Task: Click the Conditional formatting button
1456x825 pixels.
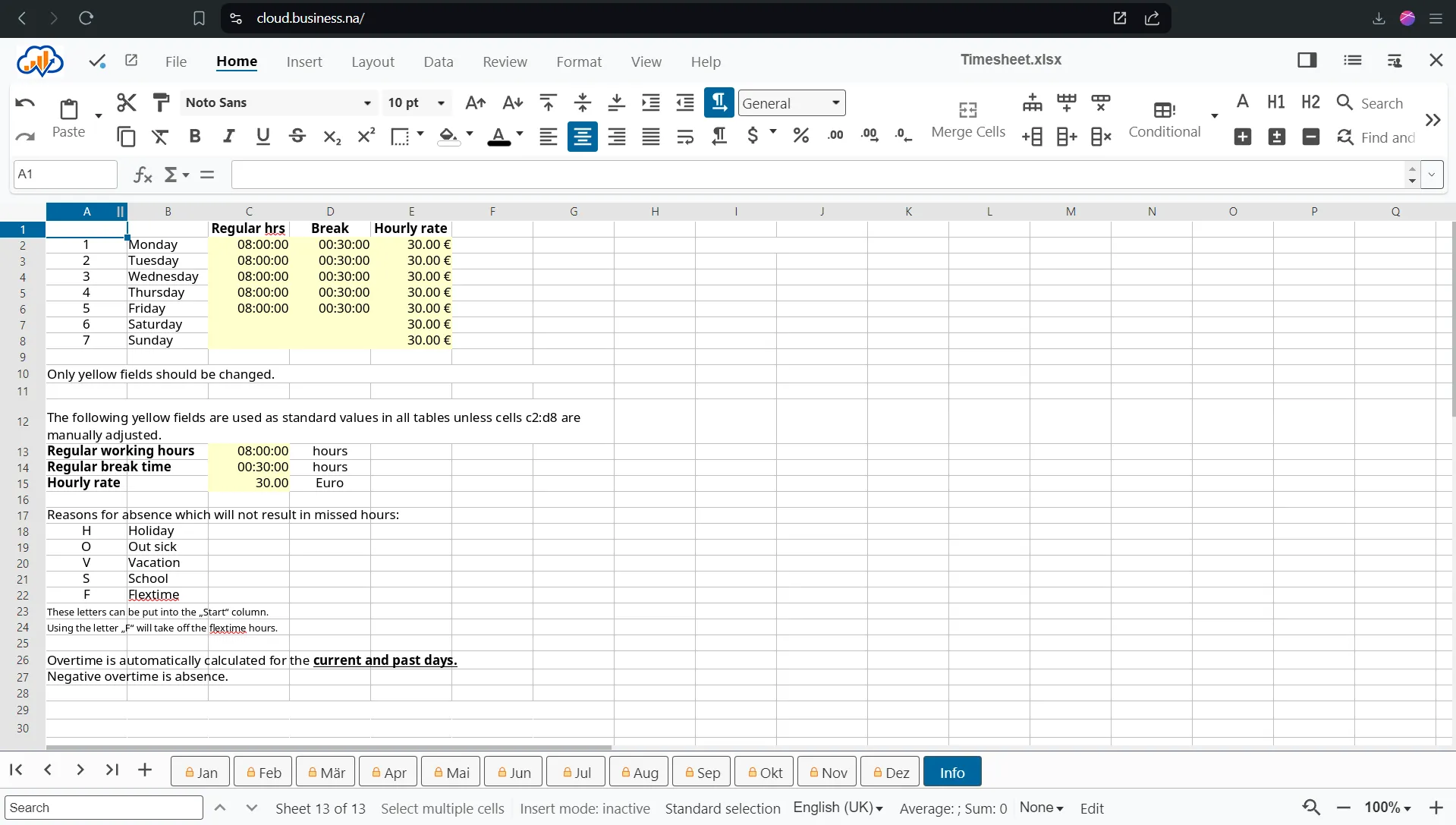Action: pos(1165,120)
